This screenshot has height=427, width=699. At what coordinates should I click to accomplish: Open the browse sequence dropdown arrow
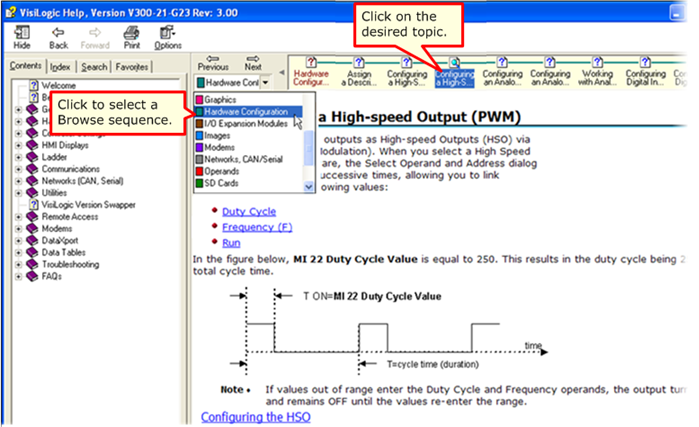[265, 82]
